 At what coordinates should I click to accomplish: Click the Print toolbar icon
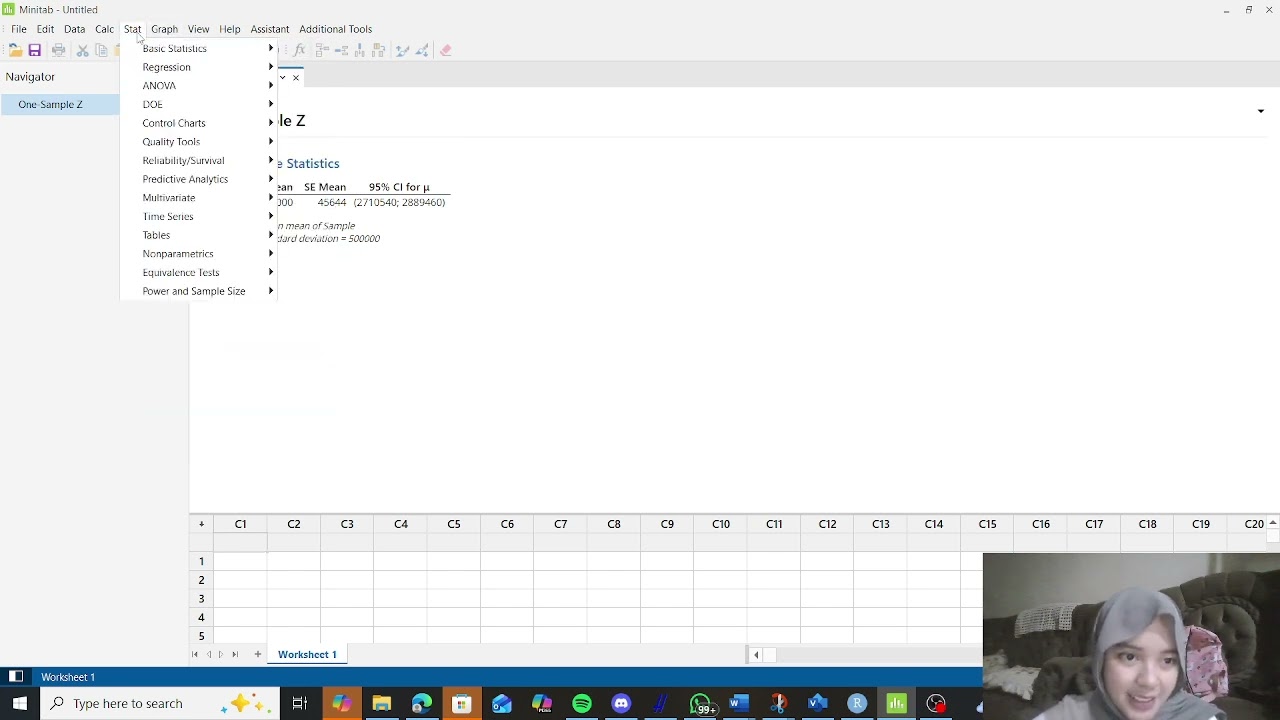click(x=58, y=50)
